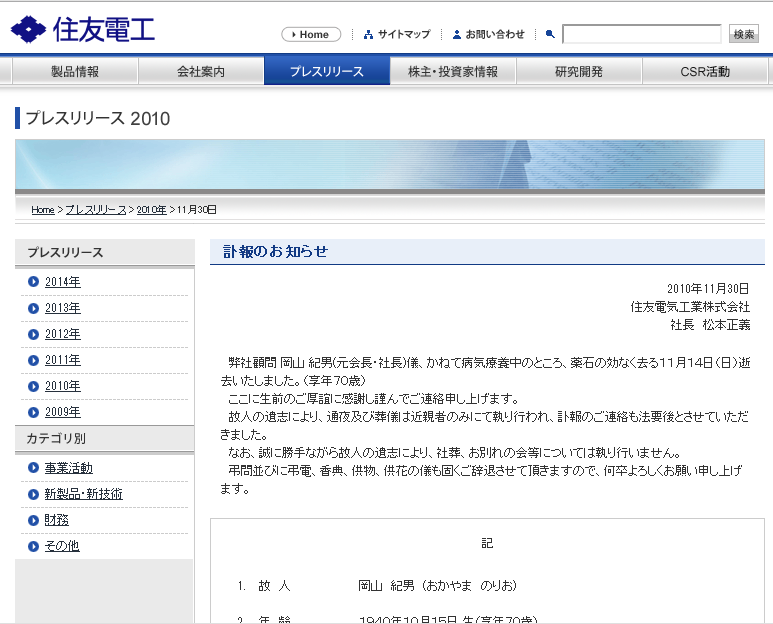
Task: Open the 事業活動 category link
Action: [x=69, y=468]
